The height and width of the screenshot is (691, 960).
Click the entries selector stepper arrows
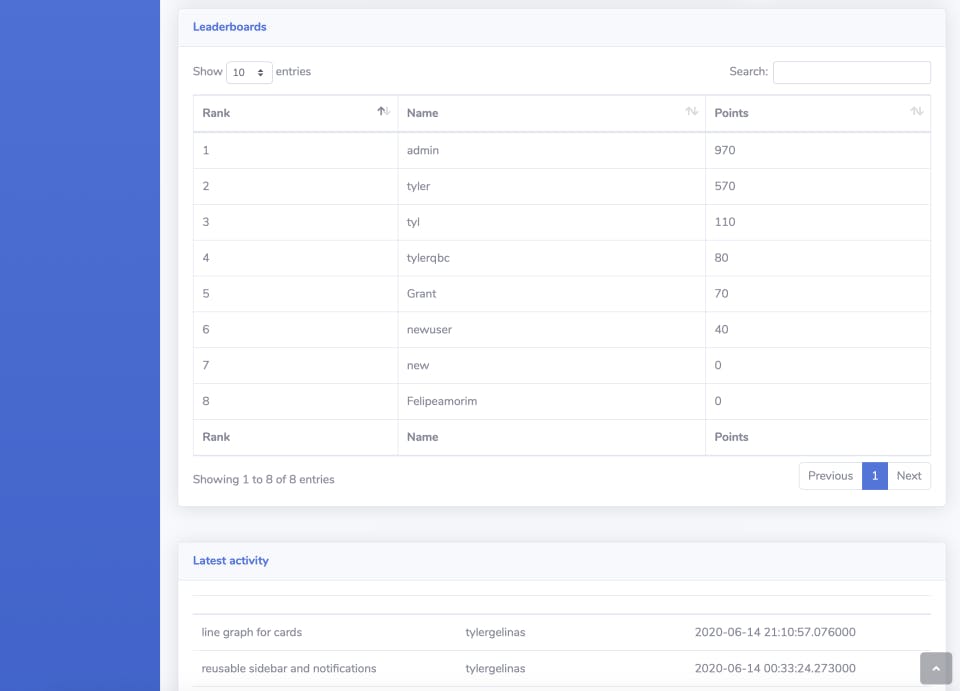tap(260, 72)
